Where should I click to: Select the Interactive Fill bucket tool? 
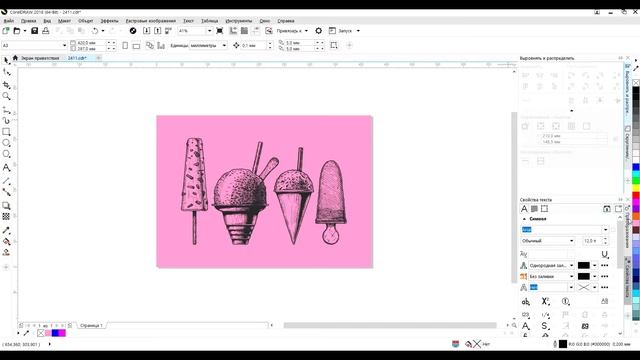click(x=6, y=242)
